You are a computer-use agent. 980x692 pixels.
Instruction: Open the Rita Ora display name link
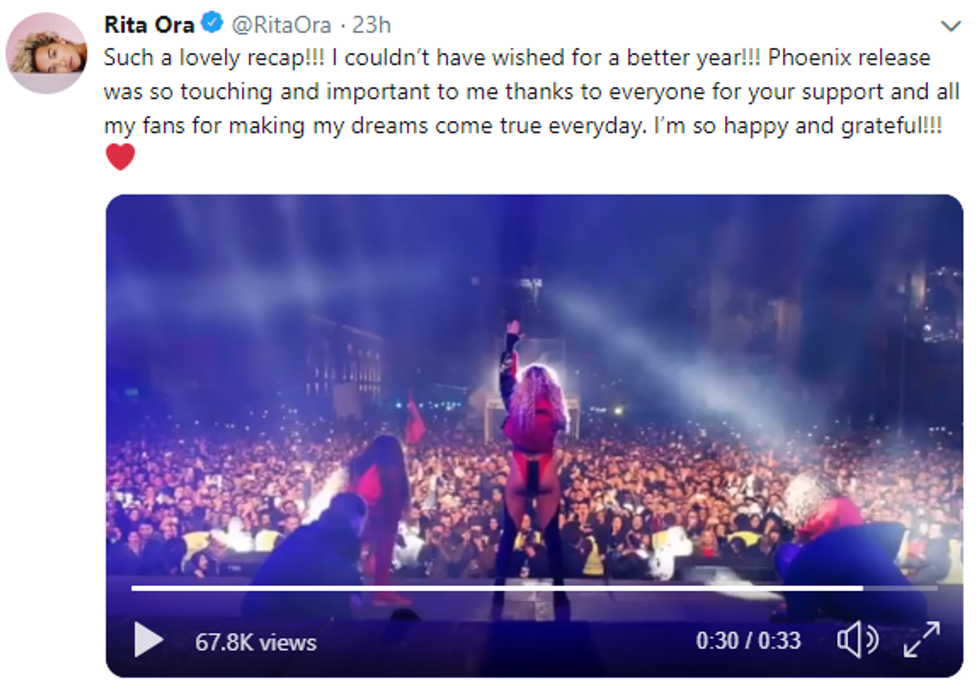(149, 24)
